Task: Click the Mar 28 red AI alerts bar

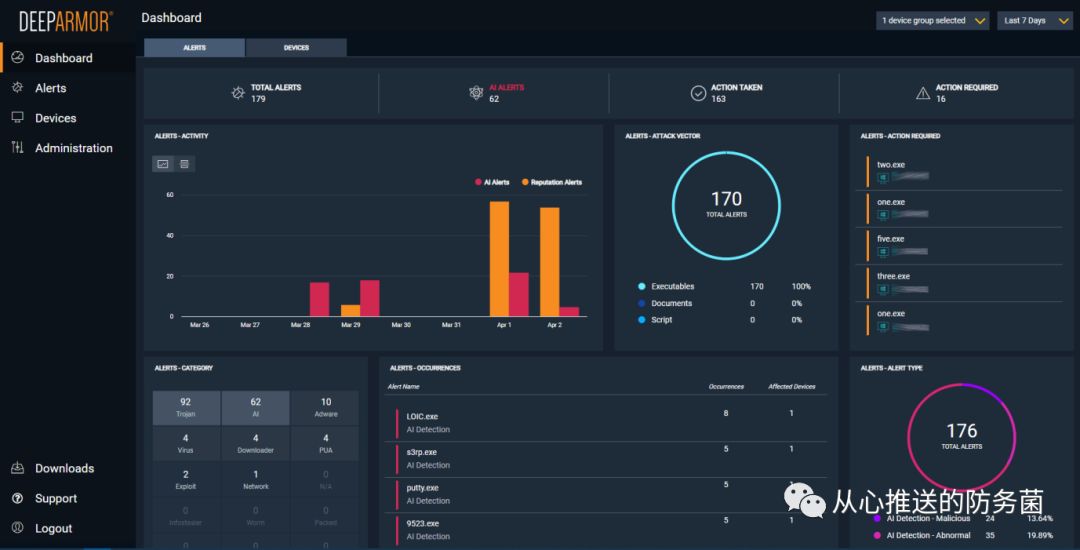Action: (x=320, y=299)
